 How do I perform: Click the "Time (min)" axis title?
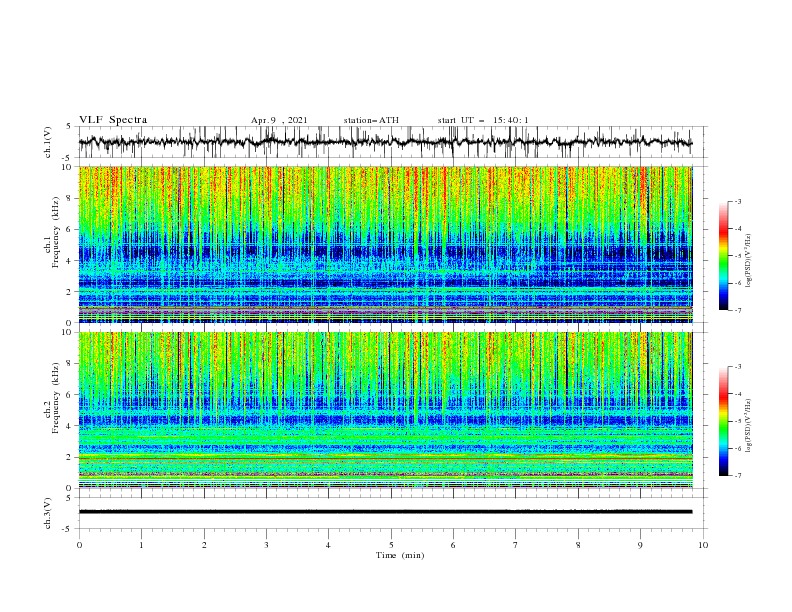click(400, 555)
